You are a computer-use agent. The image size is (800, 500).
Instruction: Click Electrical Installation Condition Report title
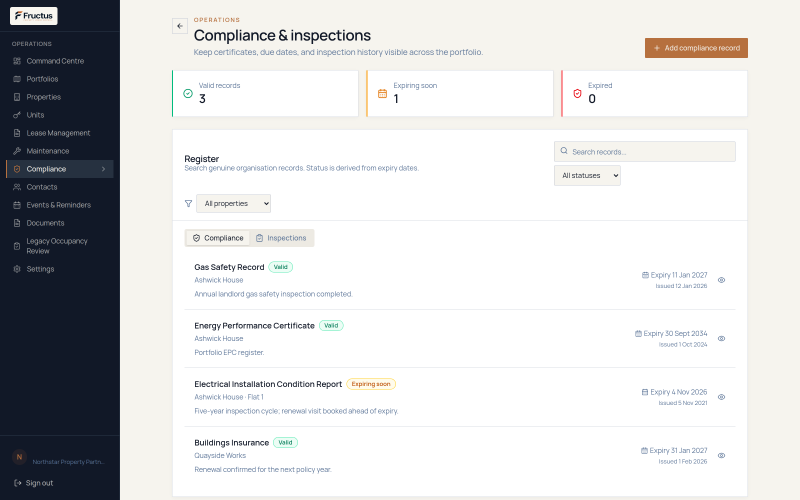click(268, 384)
